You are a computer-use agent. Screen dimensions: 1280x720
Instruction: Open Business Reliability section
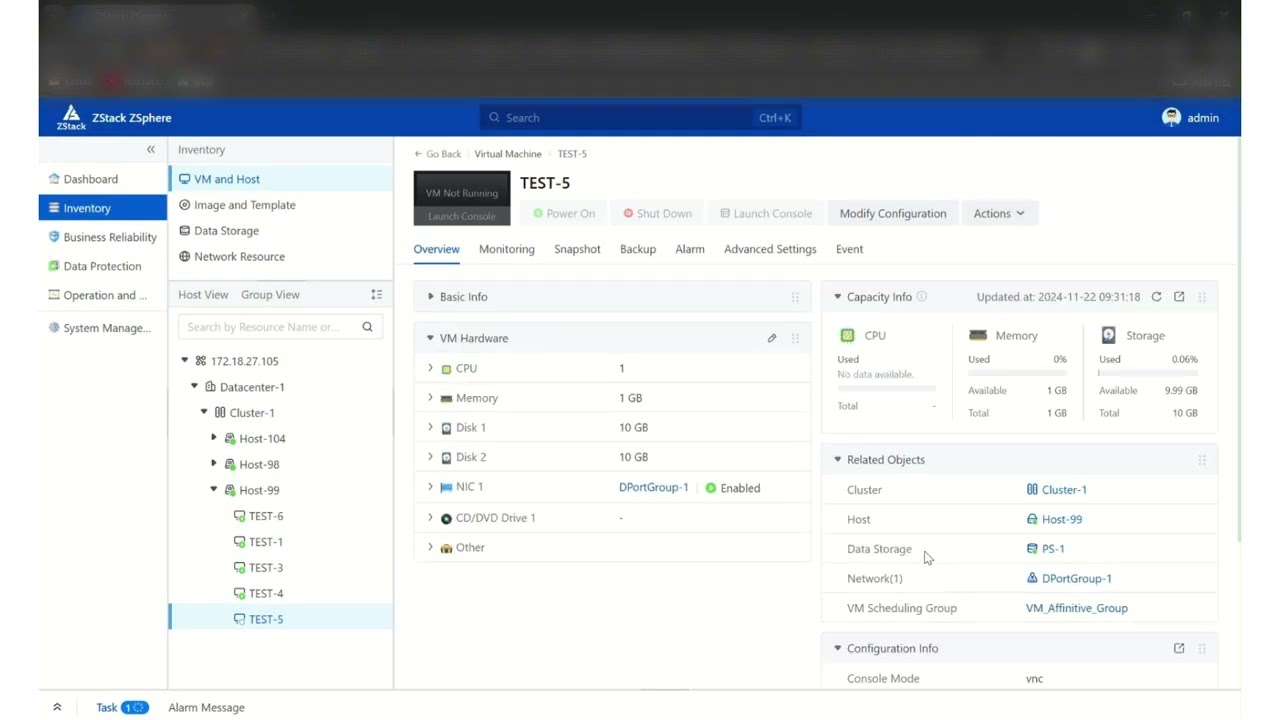point(103,237)
